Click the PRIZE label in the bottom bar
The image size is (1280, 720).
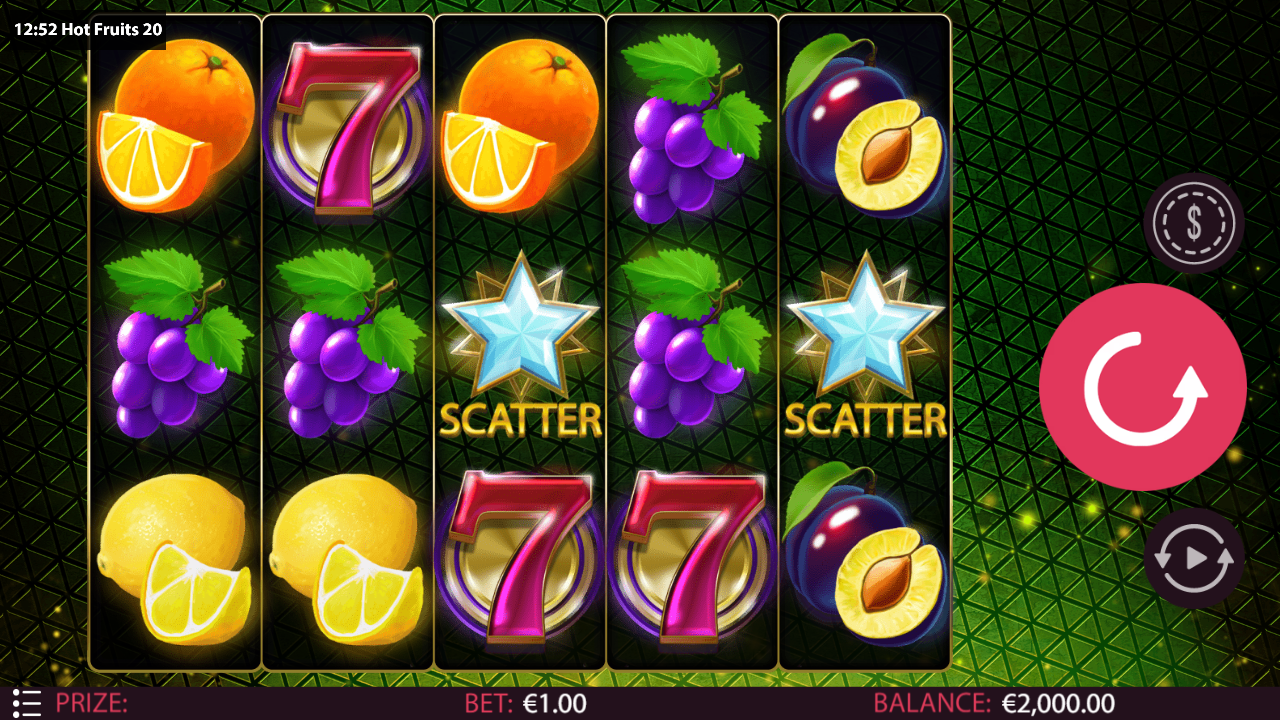pyautogui.click(x=91, y=703)
